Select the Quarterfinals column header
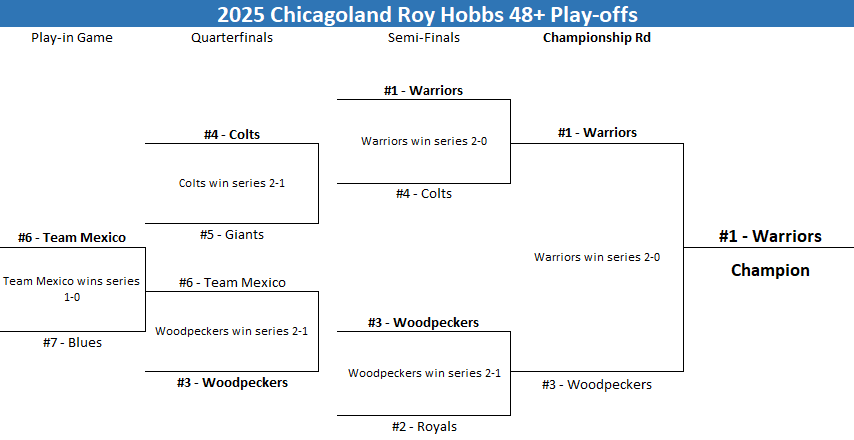The height and width of the screenshot is (440, 854). pyautogui.click(x=232, y=38)
